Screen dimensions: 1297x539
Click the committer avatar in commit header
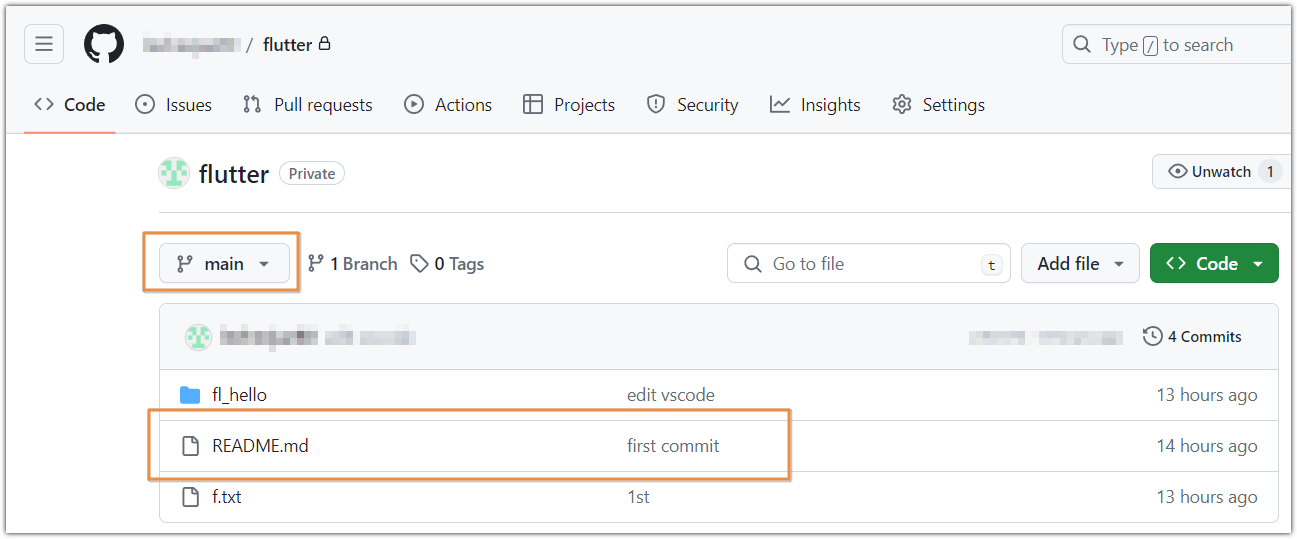pyautogui.click(x=198, y=337)
